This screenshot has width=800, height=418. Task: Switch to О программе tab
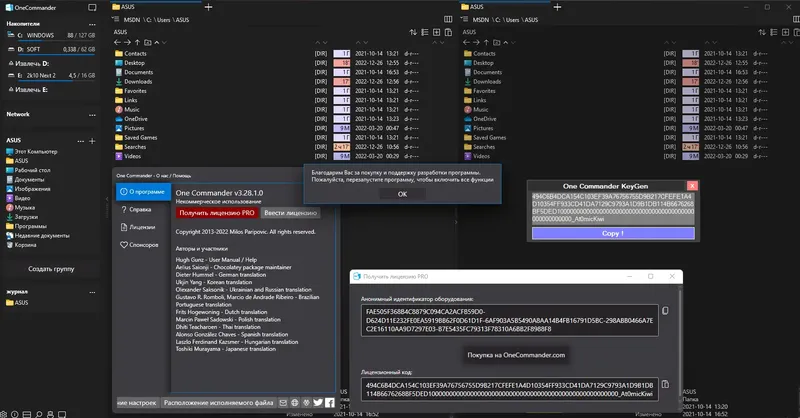(x=143, y=192)
